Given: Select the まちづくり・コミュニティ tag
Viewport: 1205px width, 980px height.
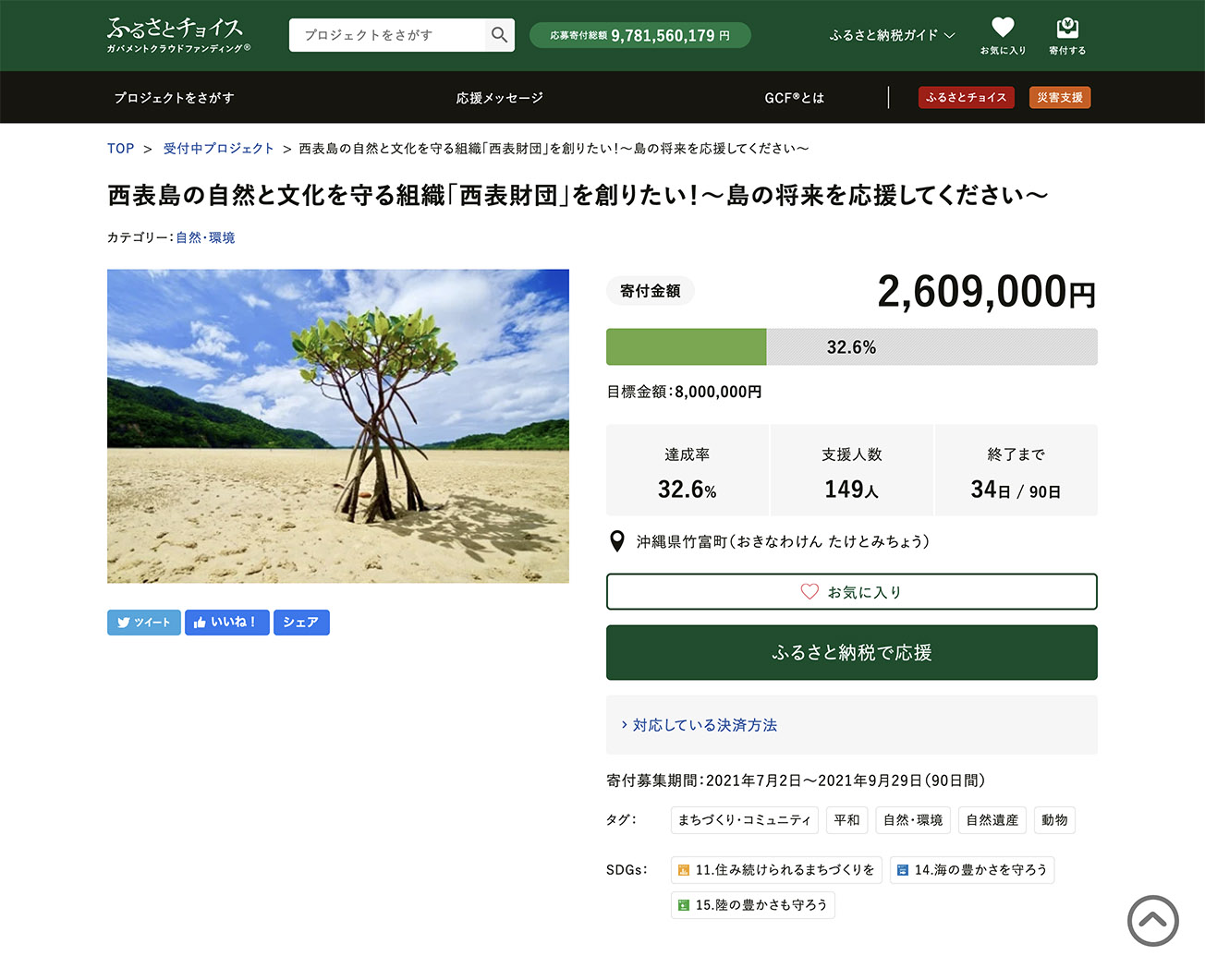Looking at the screenshot, I should click(745, 820).
